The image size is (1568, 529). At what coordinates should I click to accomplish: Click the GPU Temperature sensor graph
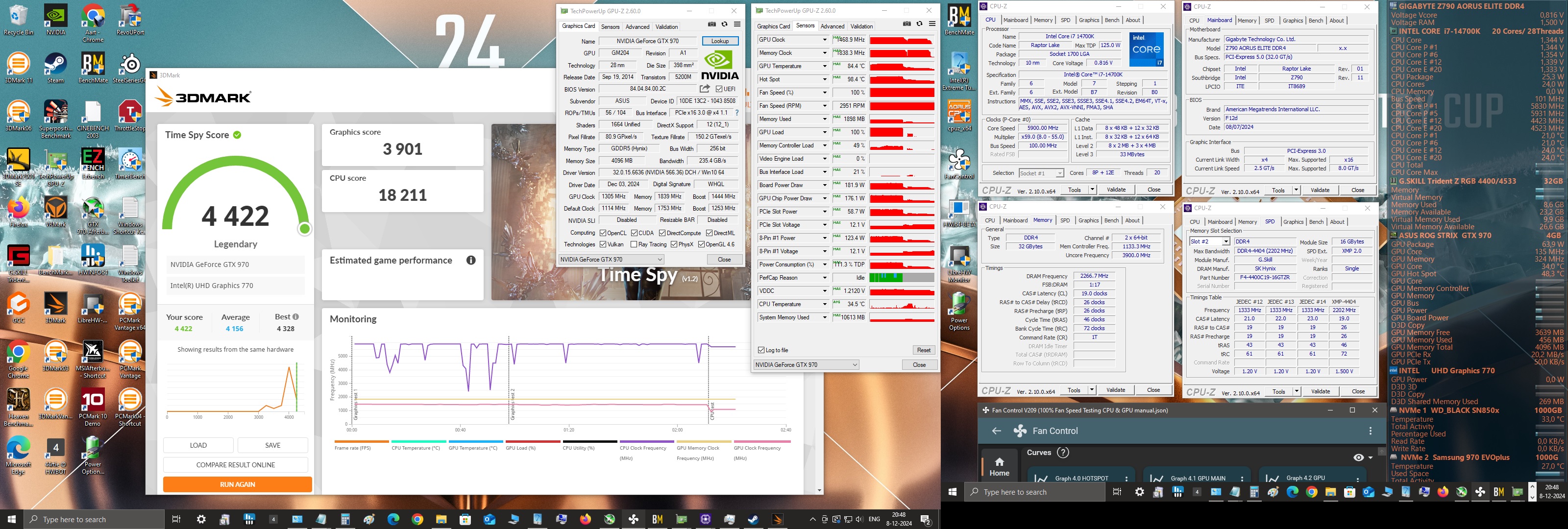902,66
